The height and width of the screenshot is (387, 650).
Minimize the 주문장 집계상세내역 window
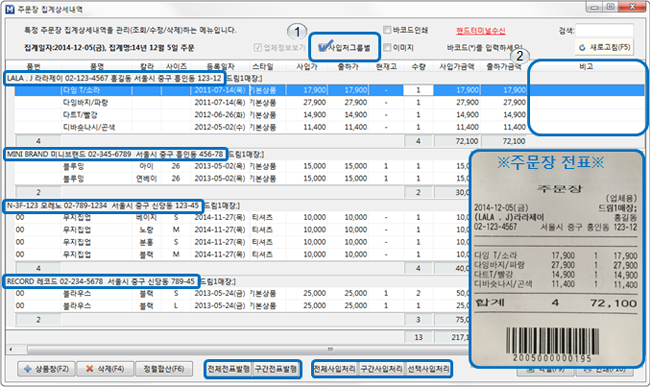[x=595, y=7]
